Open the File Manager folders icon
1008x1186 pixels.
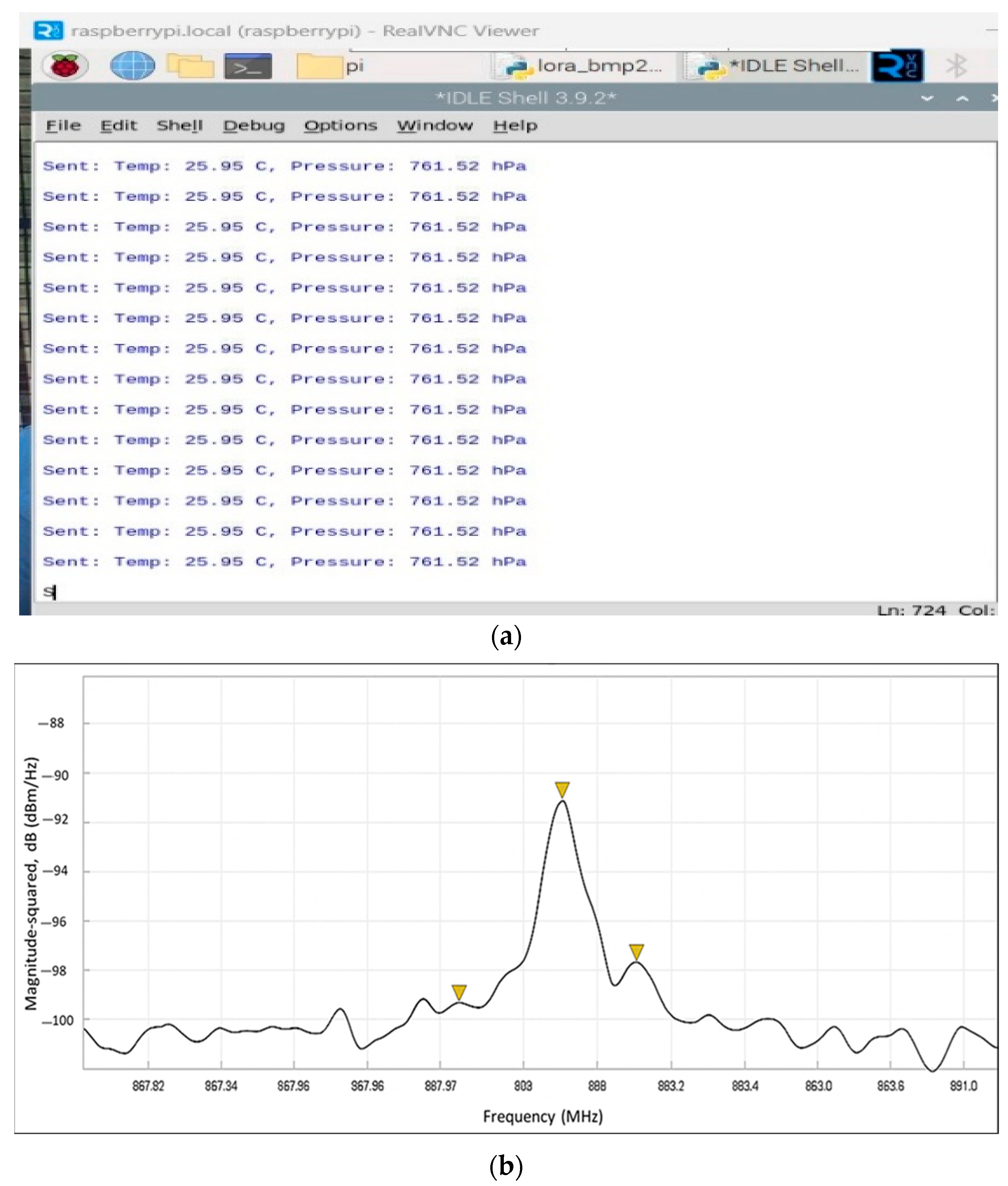(190, 66)
